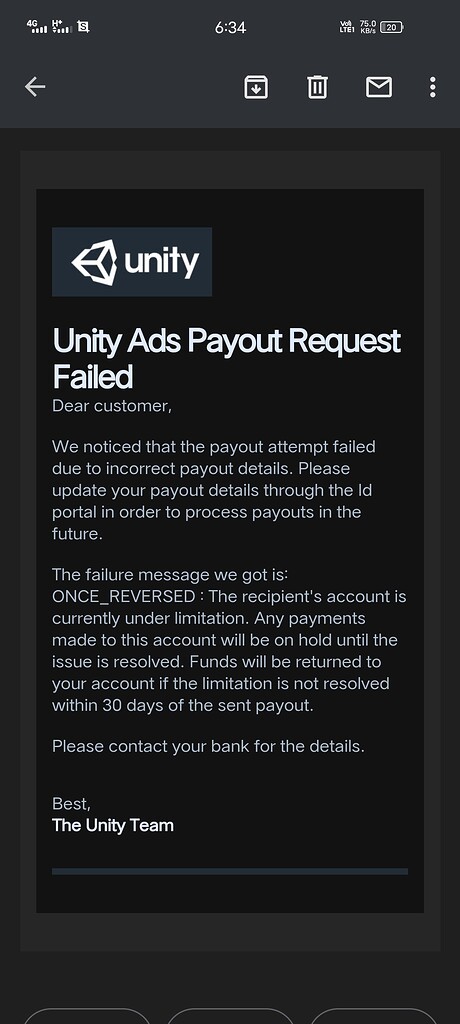Tap the Unity logo image
460x1024 pixels.
[x=132, y=262]
